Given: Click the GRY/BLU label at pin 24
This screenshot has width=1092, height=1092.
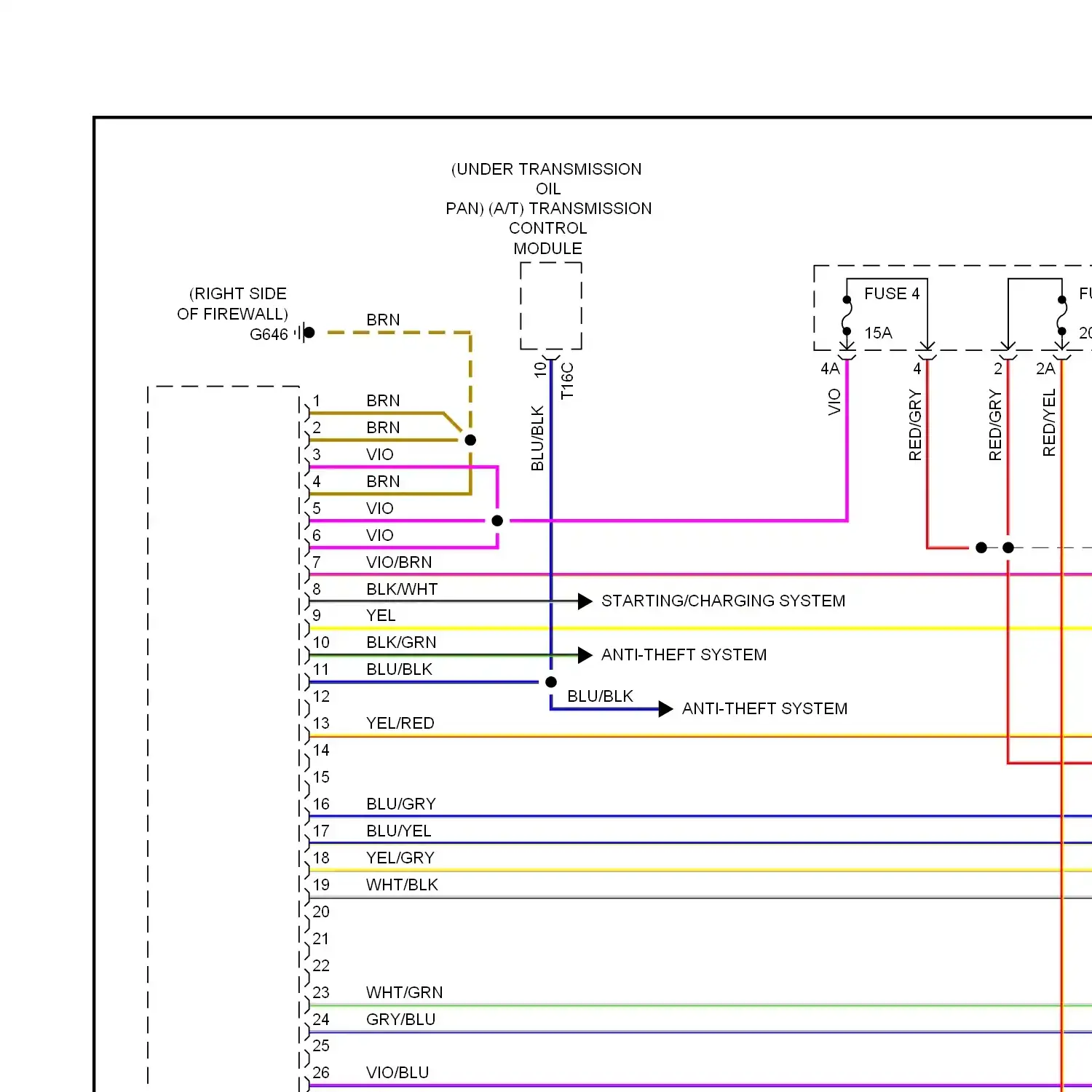Looking at the screenshot, I should (400, 1019).
